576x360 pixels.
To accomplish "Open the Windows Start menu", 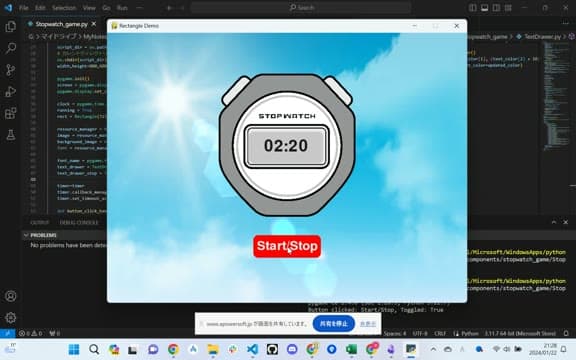I will 74,349.
